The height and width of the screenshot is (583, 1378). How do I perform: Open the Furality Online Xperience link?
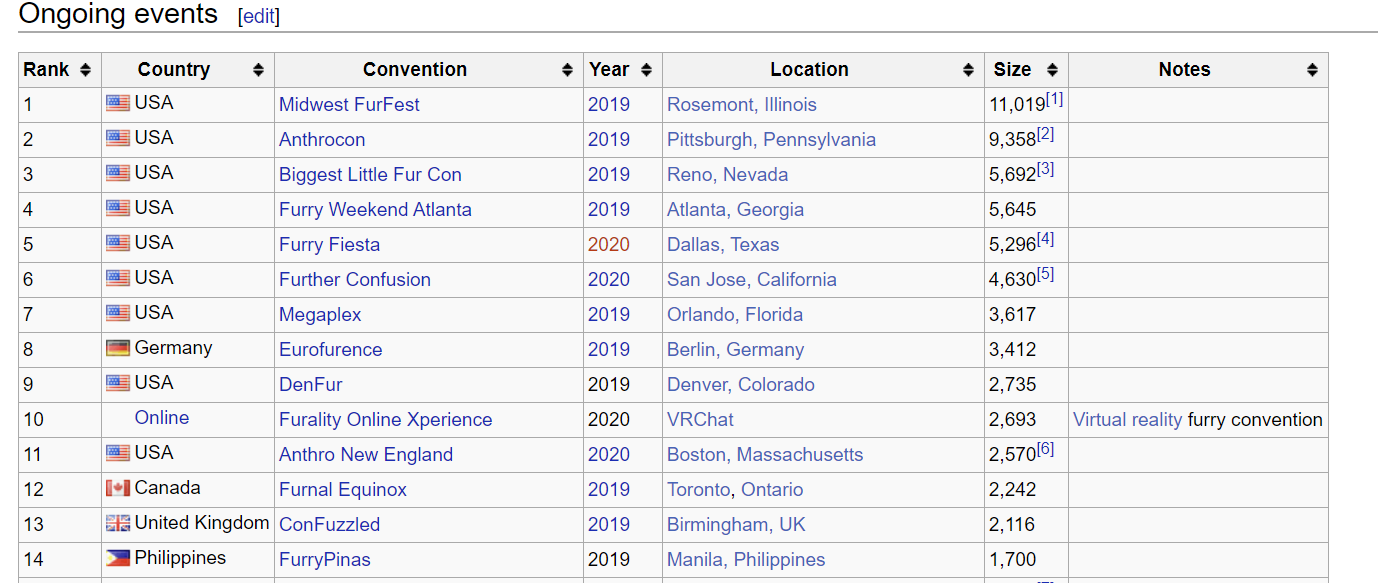385,420
